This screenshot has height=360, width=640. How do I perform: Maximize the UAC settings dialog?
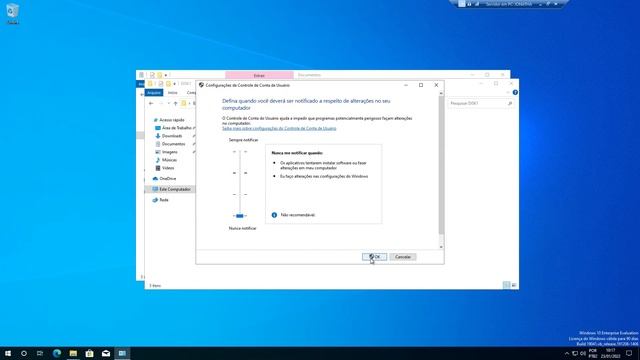[421, 85]
